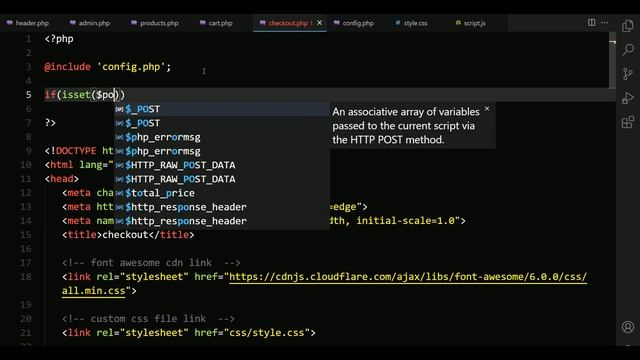Click the href="css/style.css" link line
640x360 pixels.
[189, 333]
